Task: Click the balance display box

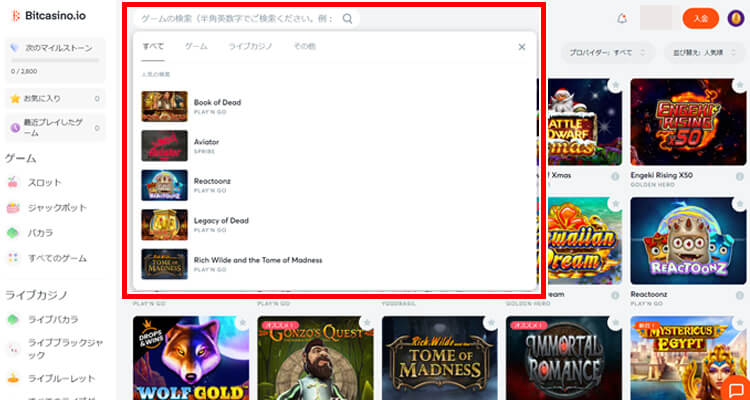Action: click(656, 18)
